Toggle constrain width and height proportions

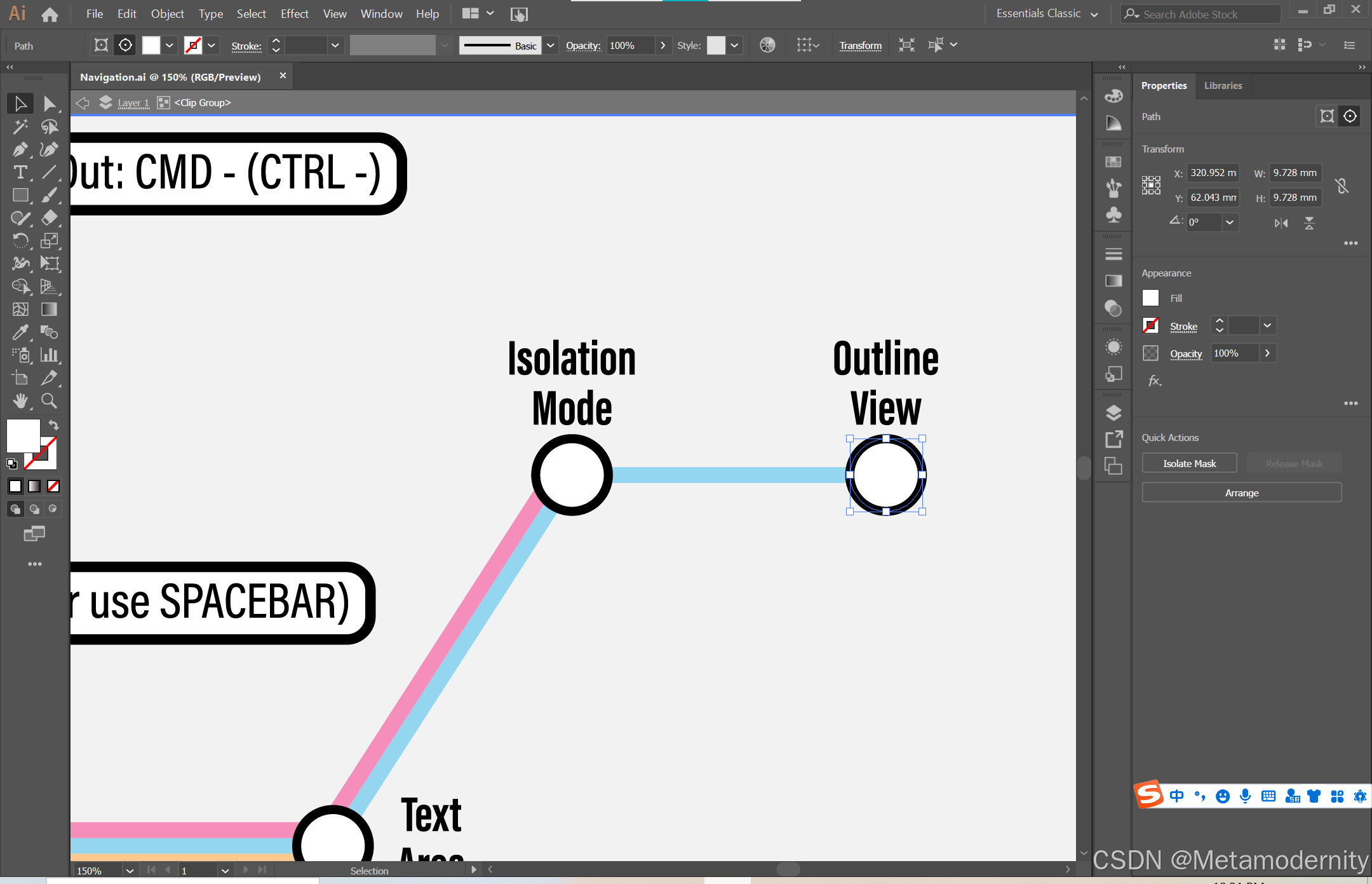click(1342, 186)
